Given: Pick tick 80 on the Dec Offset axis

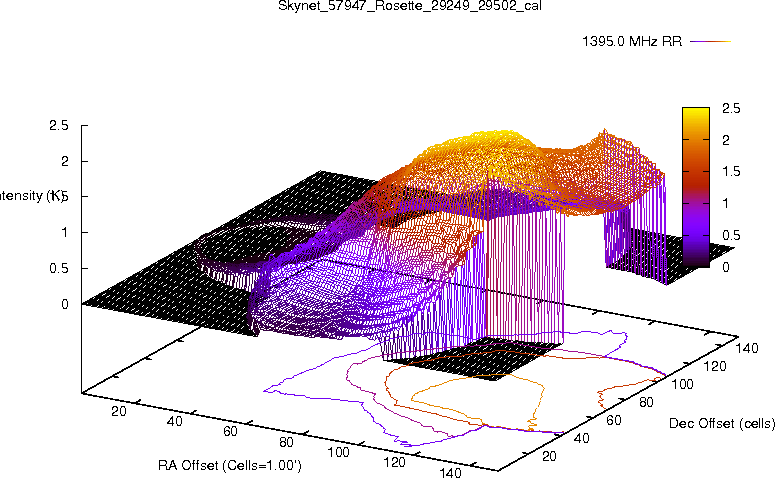Looking at the screenshot, I should [646, 402].
